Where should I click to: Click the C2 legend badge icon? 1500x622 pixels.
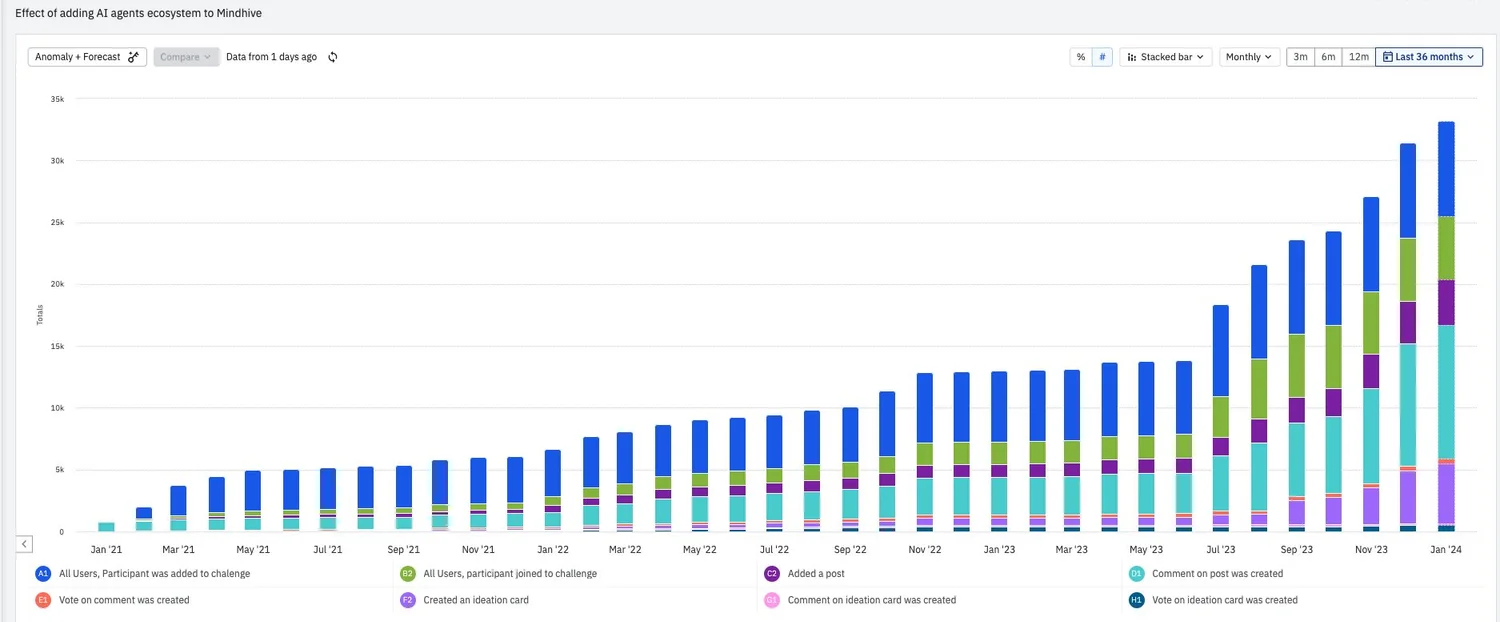[770, 573]
